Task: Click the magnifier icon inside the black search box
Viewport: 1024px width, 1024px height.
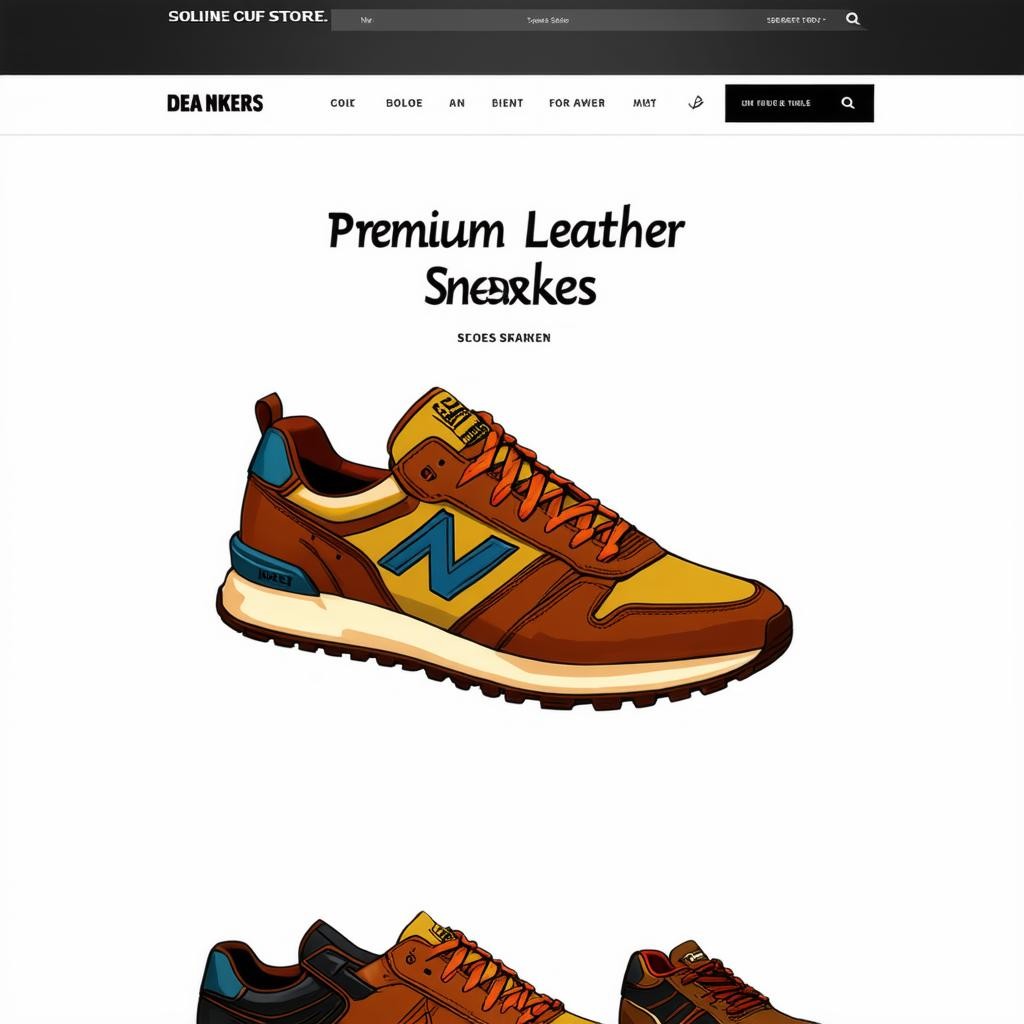Action: click(848, 103)
